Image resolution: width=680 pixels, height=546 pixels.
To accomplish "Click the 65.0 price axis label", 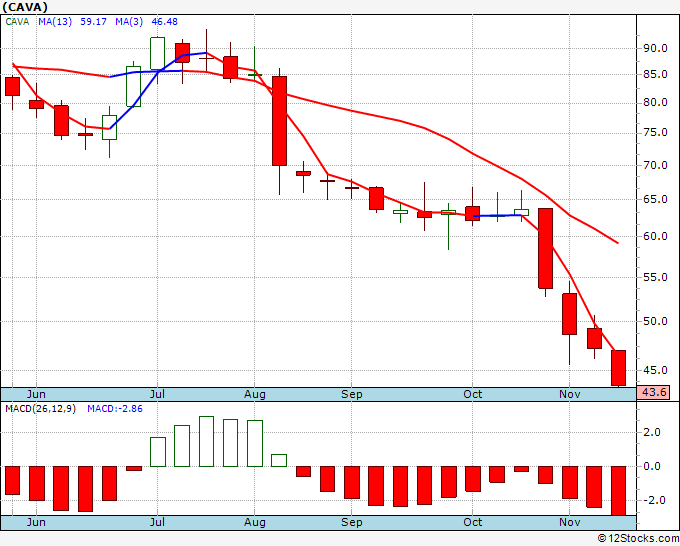I will coord(655,199).
